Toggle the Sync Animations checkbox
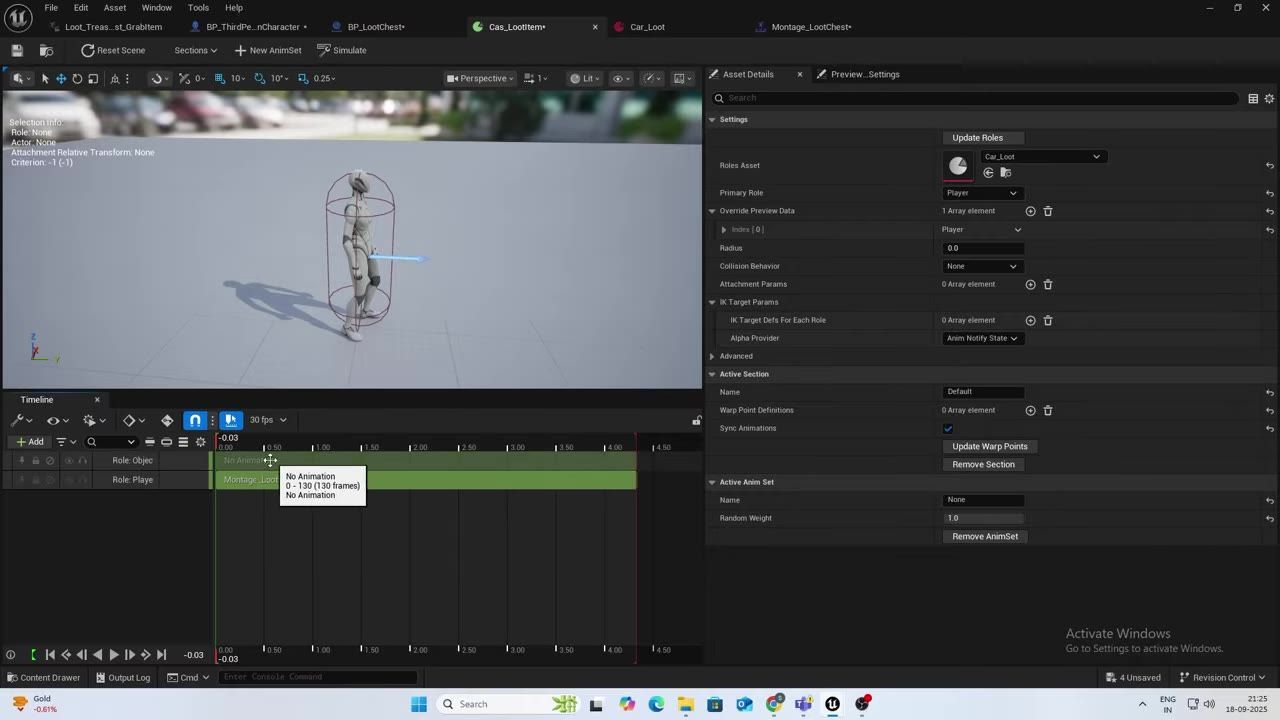The width and height of the screenshot is (1280, 720). coord(948,428)
